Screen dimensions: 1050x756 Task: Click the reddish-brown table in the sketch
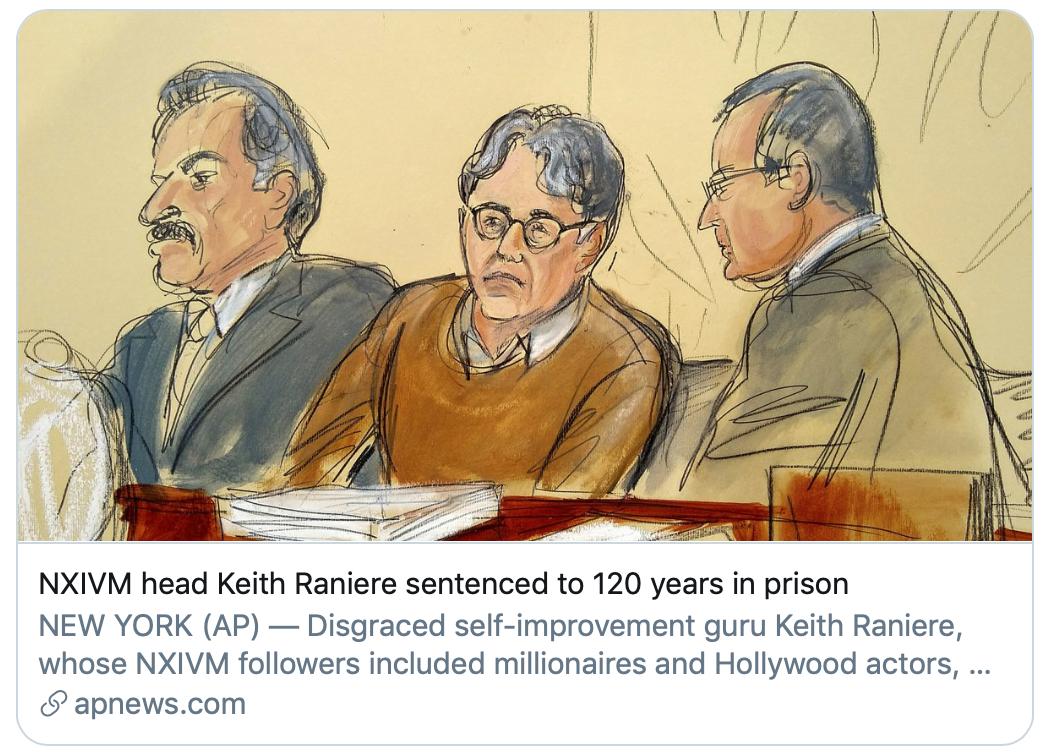(x=640, y=515)
